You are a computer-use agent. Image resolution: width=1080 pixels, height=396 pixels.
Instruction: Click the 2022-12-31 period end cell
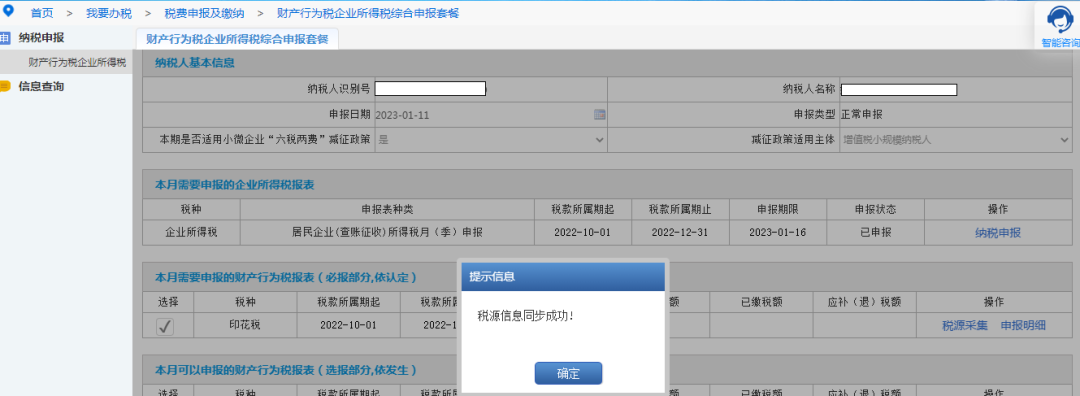click(679, 232)
